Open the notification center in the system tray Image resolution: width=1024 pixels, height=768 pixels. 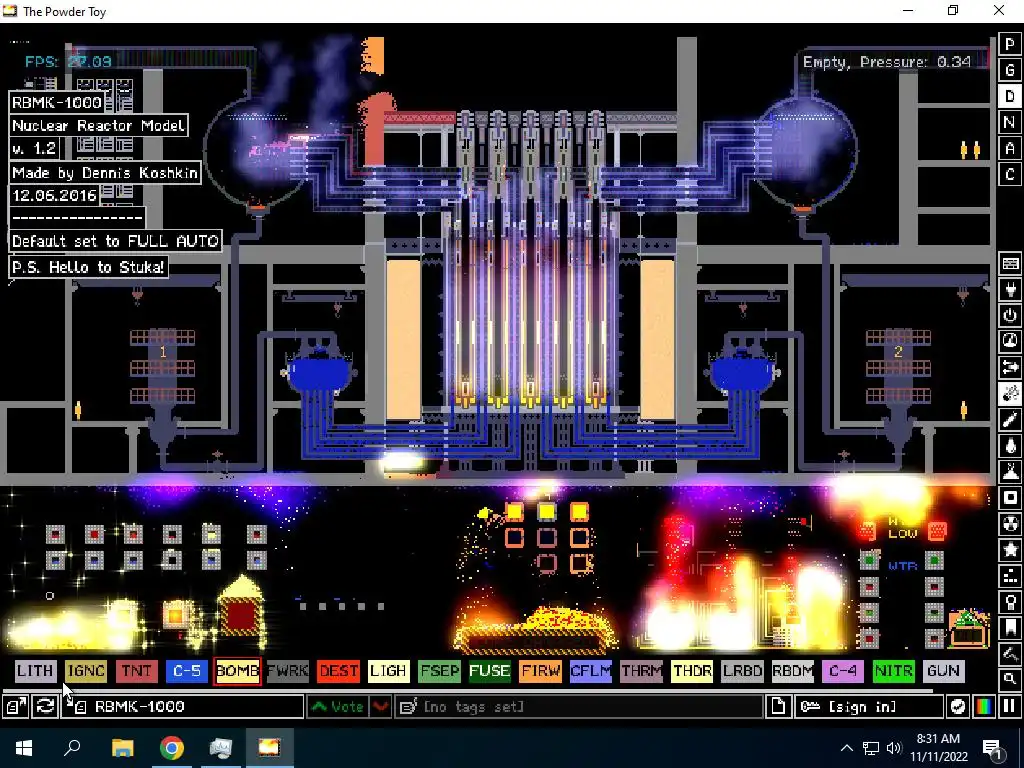click(x=993, y=748)
